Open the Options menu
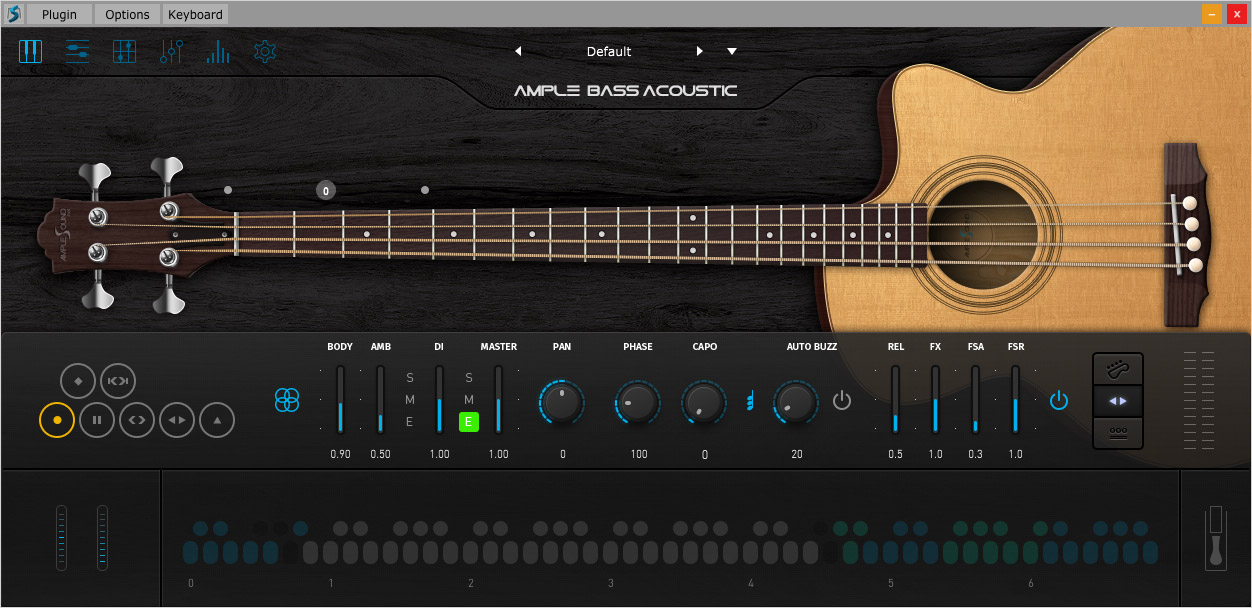This screenshot has height=608, width=1252. tap(127, 14)
